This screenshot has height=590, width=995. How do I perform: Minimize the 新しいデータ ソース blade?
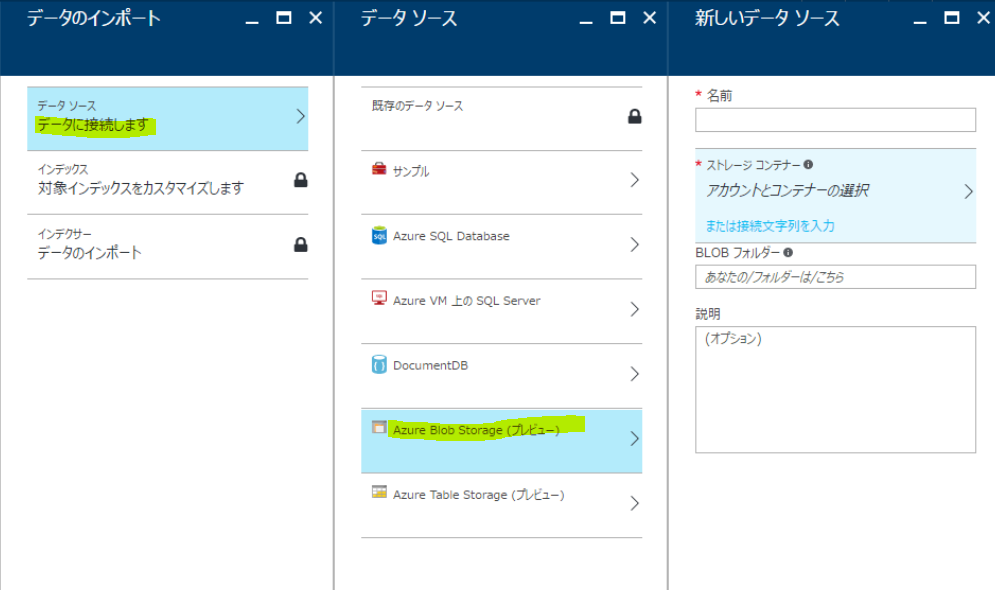920,21
